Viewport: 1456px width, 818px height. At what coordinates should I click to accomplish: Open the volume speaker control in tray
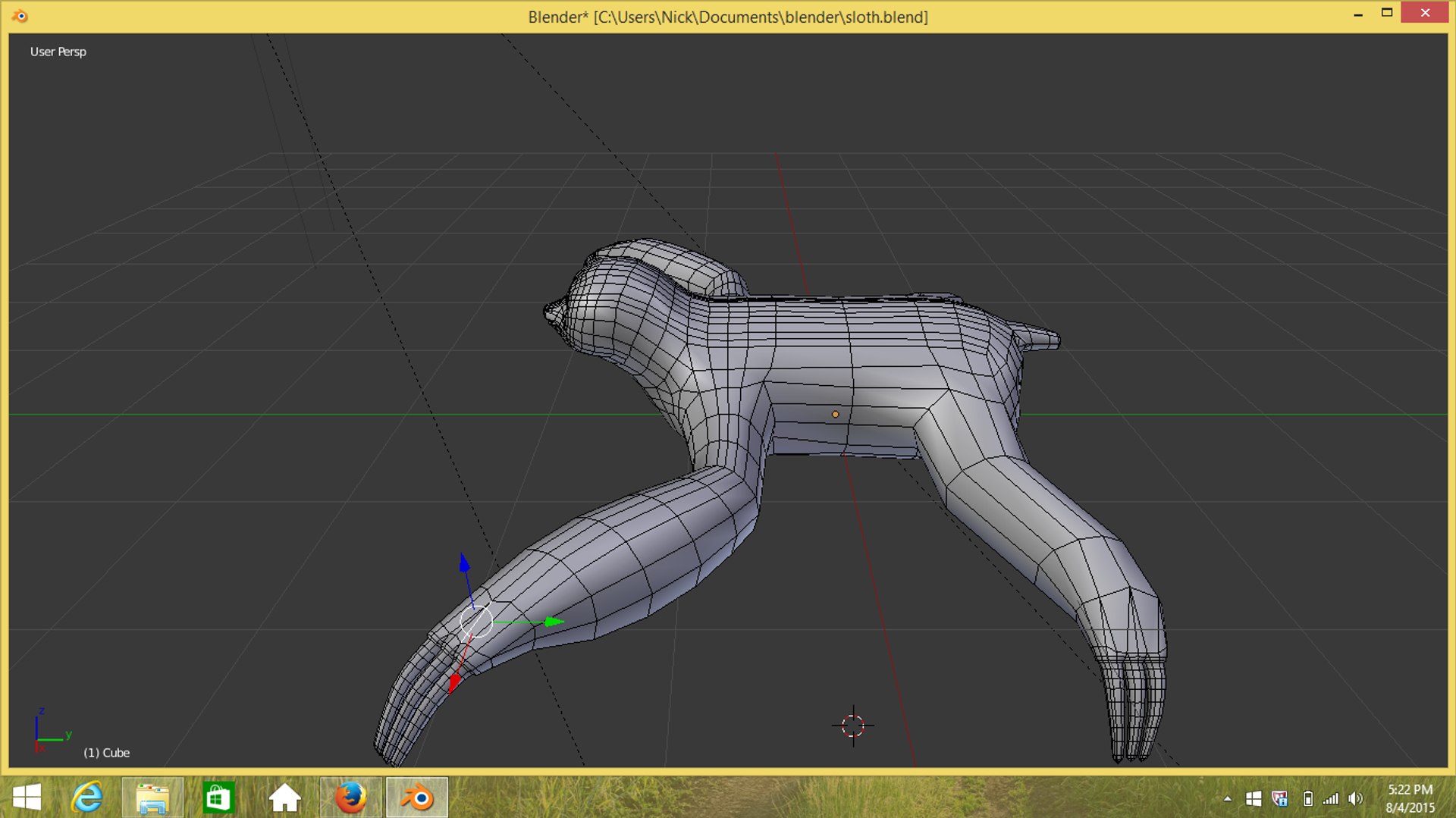[x=1355, y=798]
